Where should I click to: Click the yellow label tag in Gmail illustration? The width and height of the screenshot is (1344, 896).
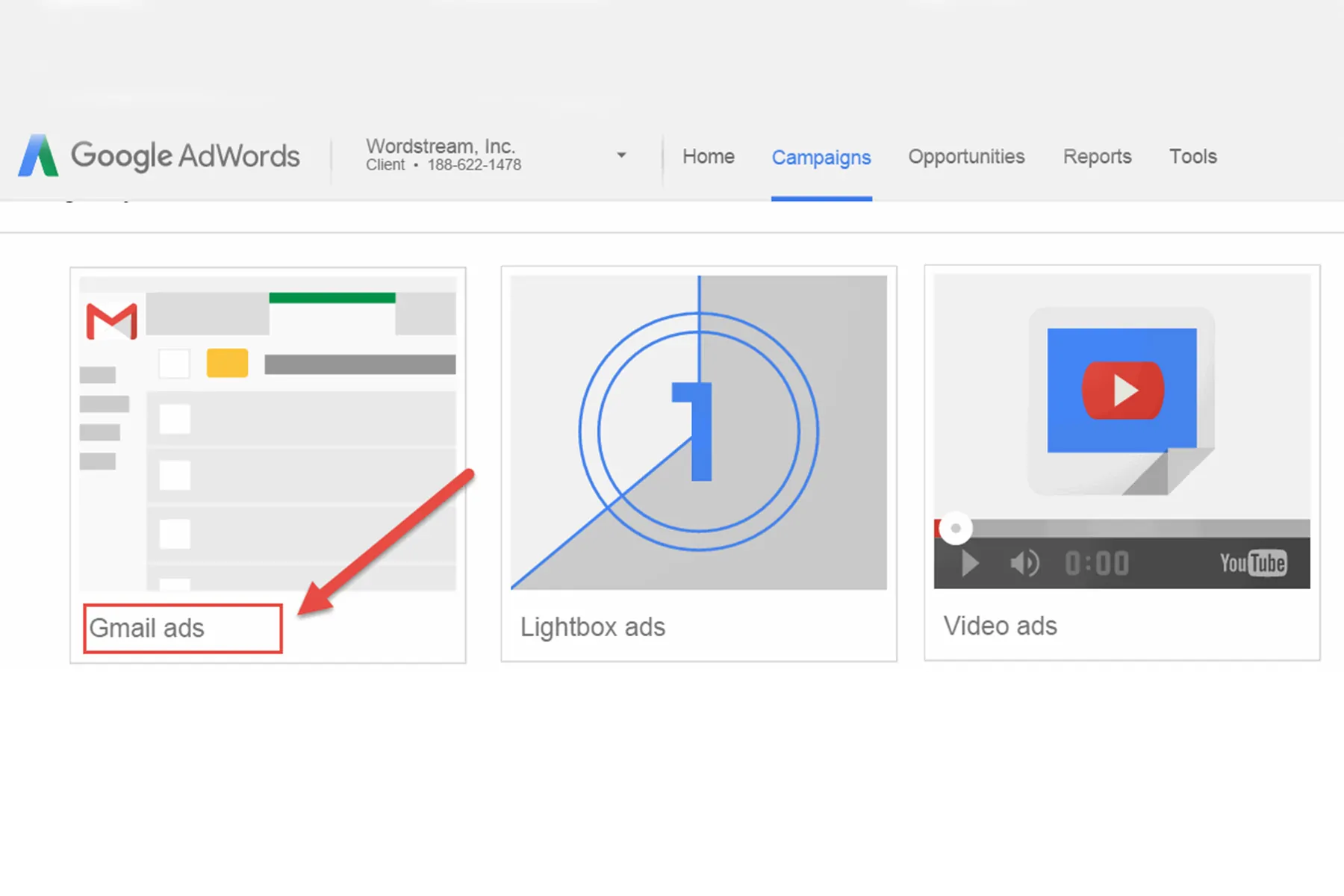[227, 363]
